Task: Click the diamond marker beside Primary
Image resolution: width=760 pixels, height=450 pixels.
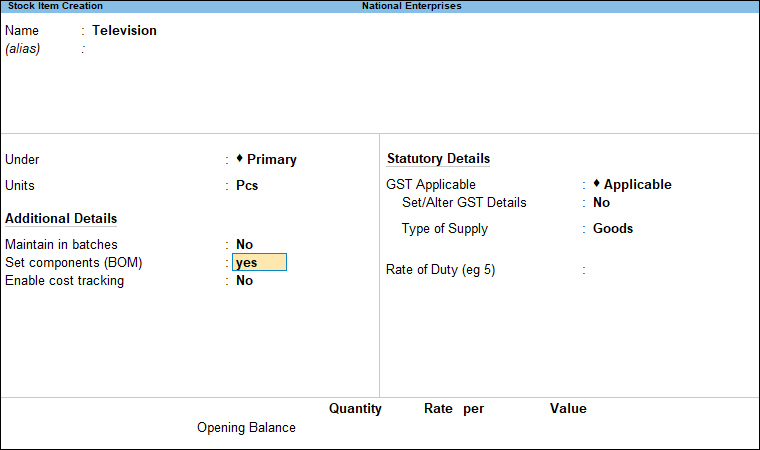Action: [240, 158]
